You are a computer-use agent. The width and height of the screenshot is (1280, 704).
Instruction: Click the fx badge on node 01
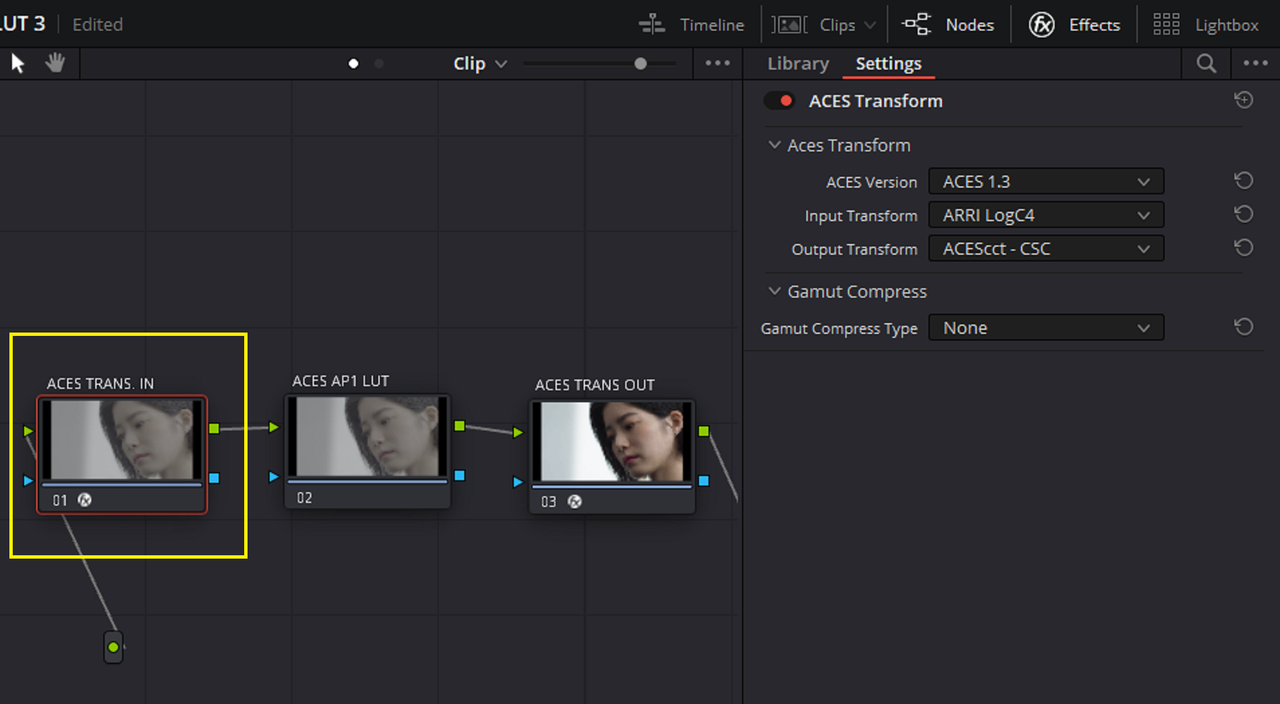(84, 499)
